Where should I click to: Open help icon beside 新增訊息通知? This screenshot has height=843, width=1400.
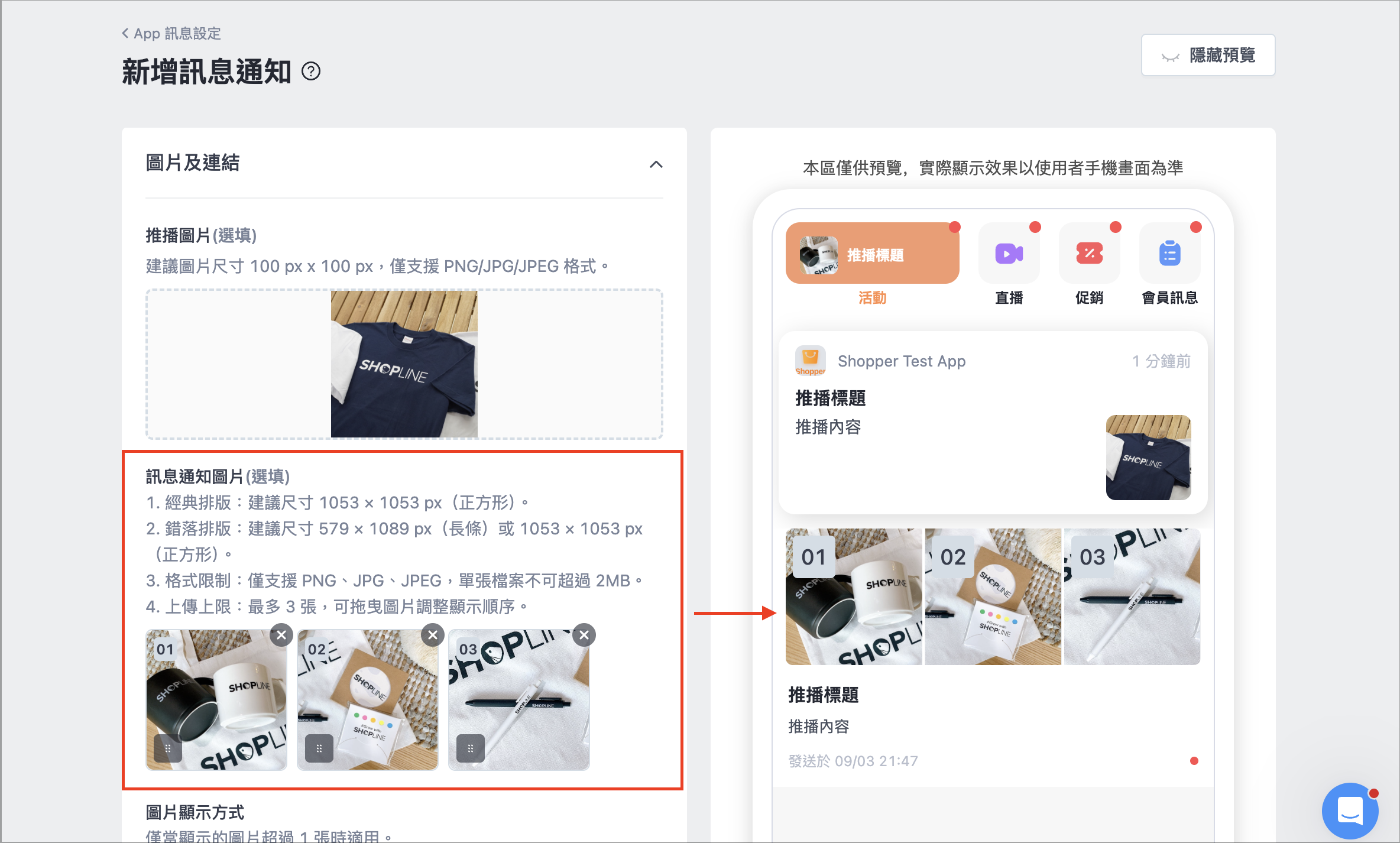[311, 72]
